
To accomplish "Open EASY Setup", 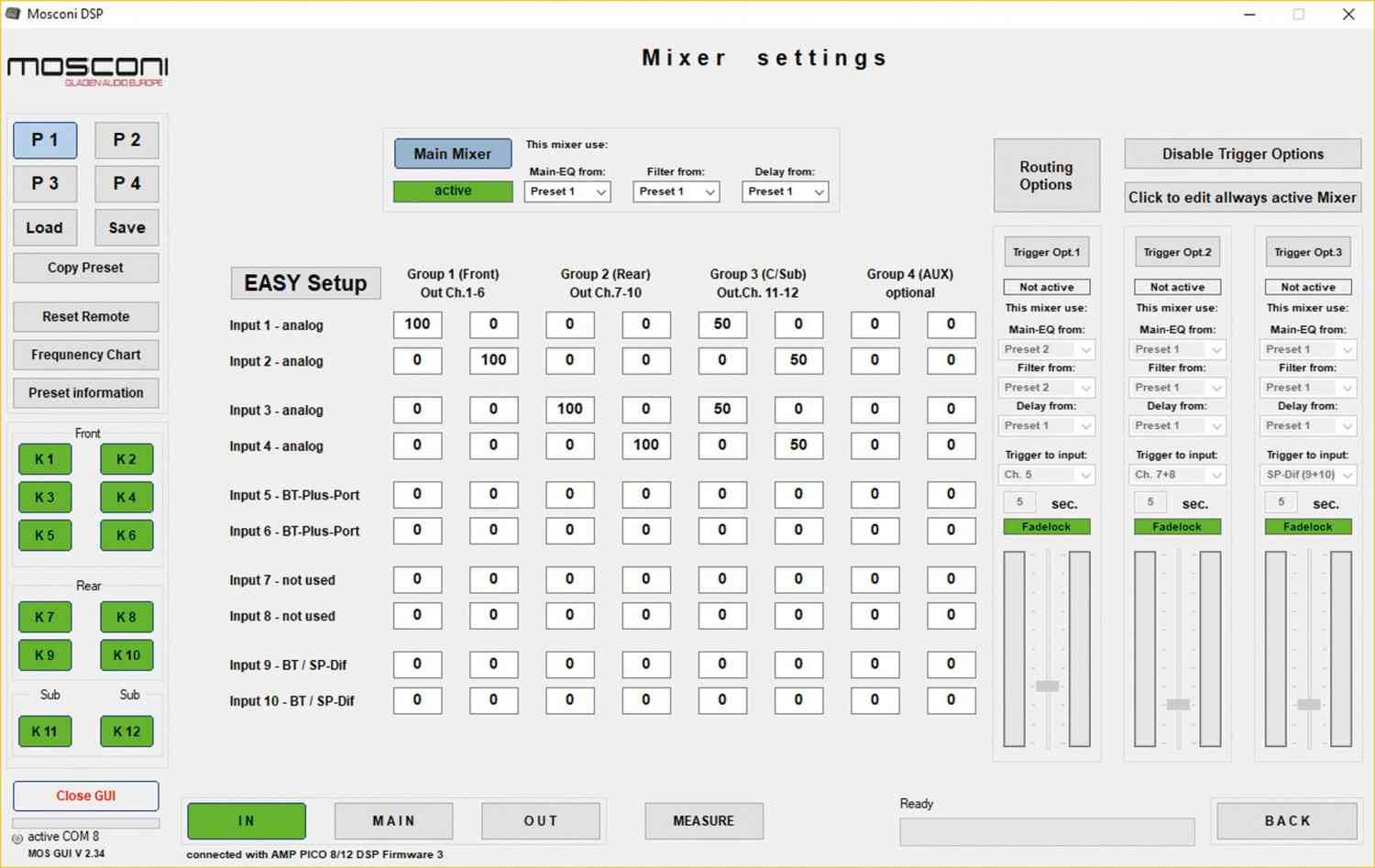I will pos(305,283).
